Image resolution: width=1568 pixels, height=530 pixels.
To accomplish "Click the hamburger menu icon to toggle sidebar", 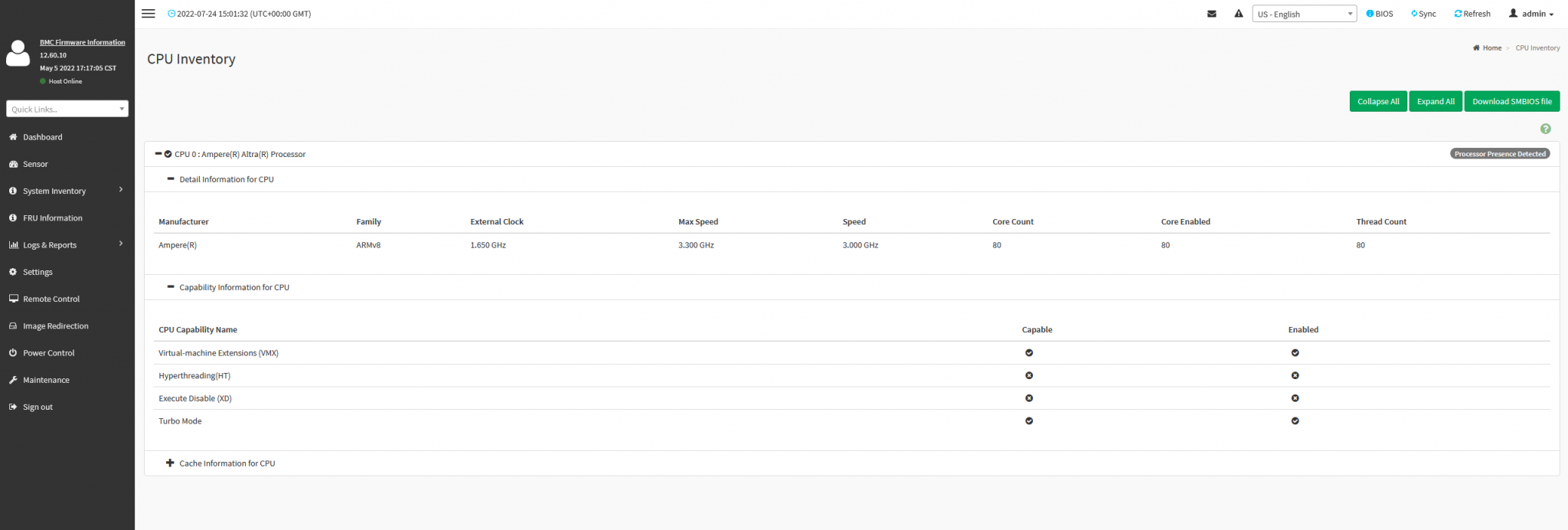I will point(149,14).
